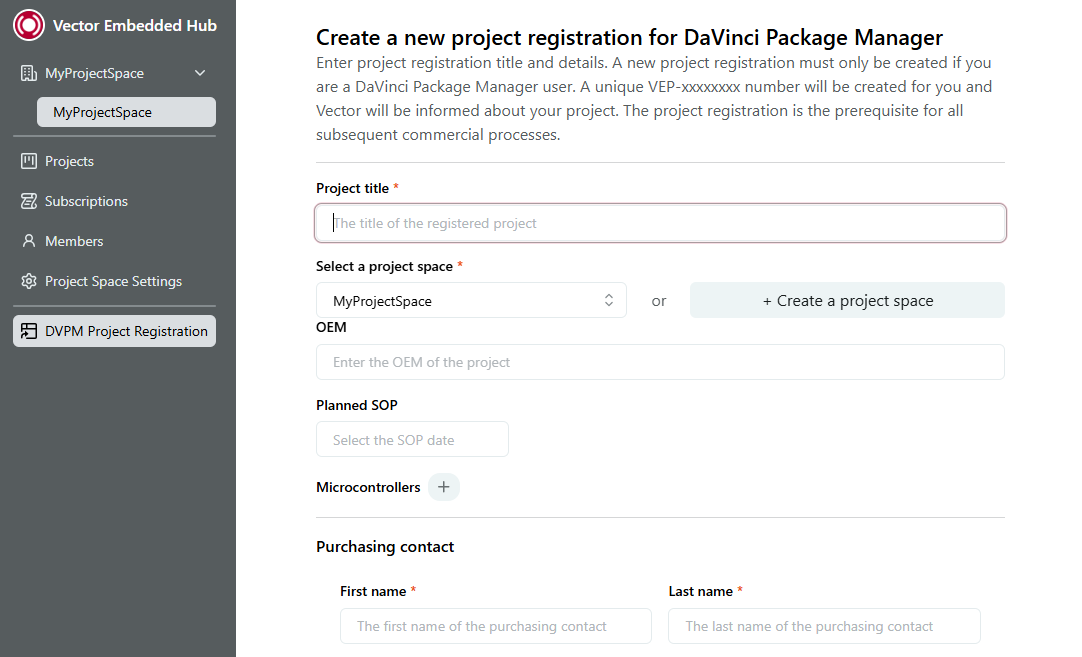Click the Subscriptions icon in sidebar

[x=28, y=202]
